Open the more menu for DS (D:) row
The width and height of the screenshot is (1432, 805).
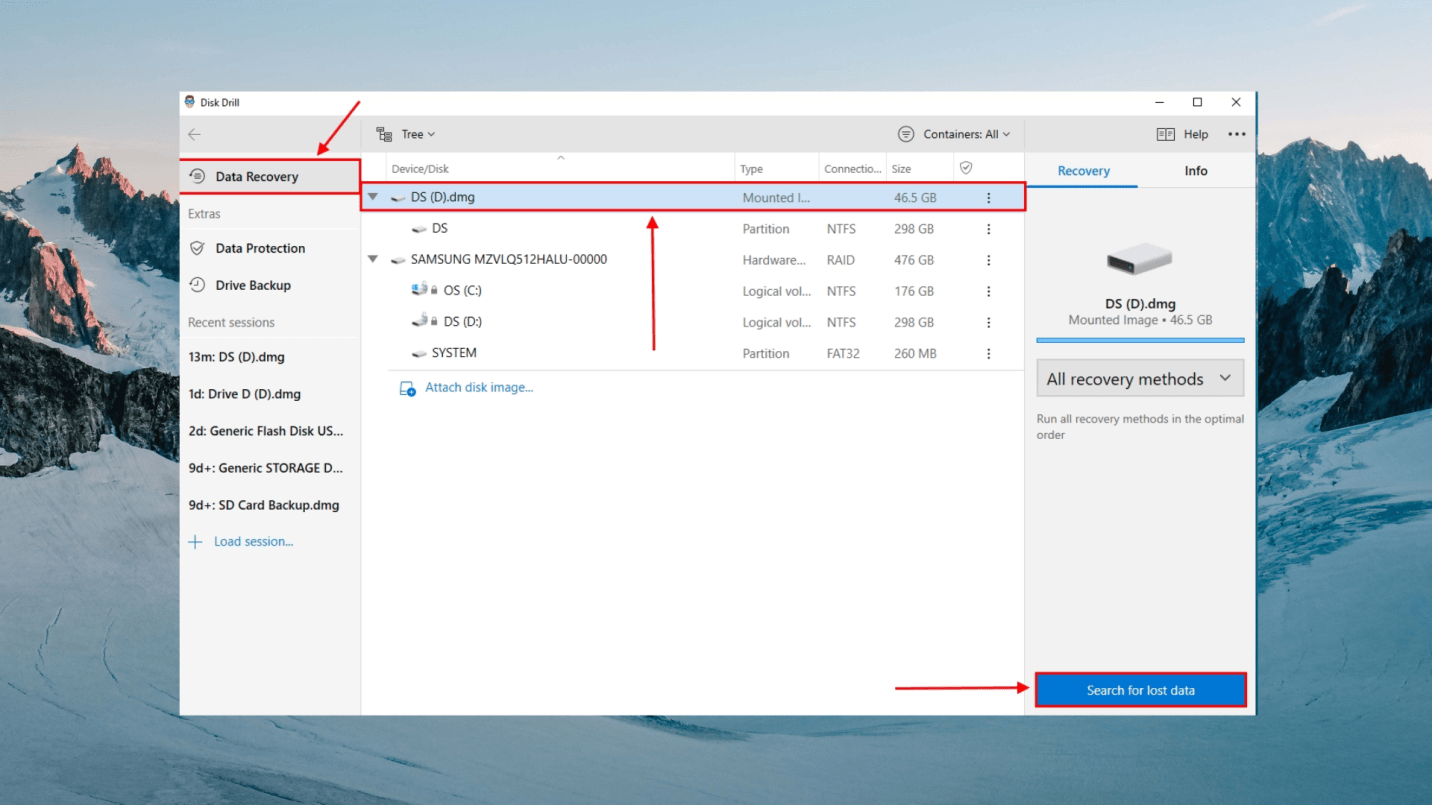[989, 322]
